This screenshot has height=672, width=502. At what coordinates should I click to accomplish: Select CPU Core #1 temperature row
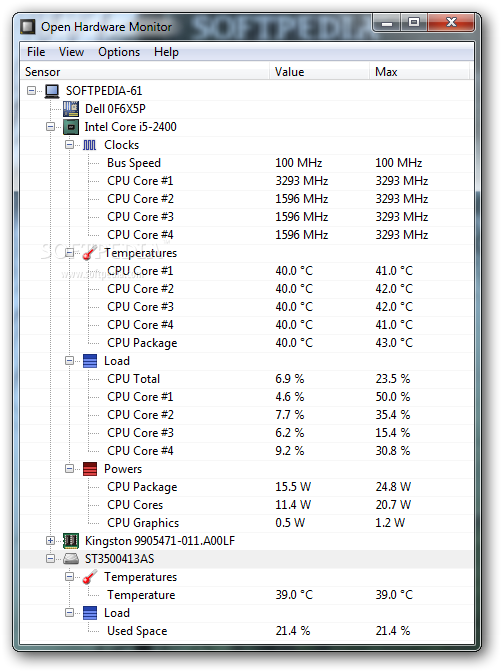(247, 271)
